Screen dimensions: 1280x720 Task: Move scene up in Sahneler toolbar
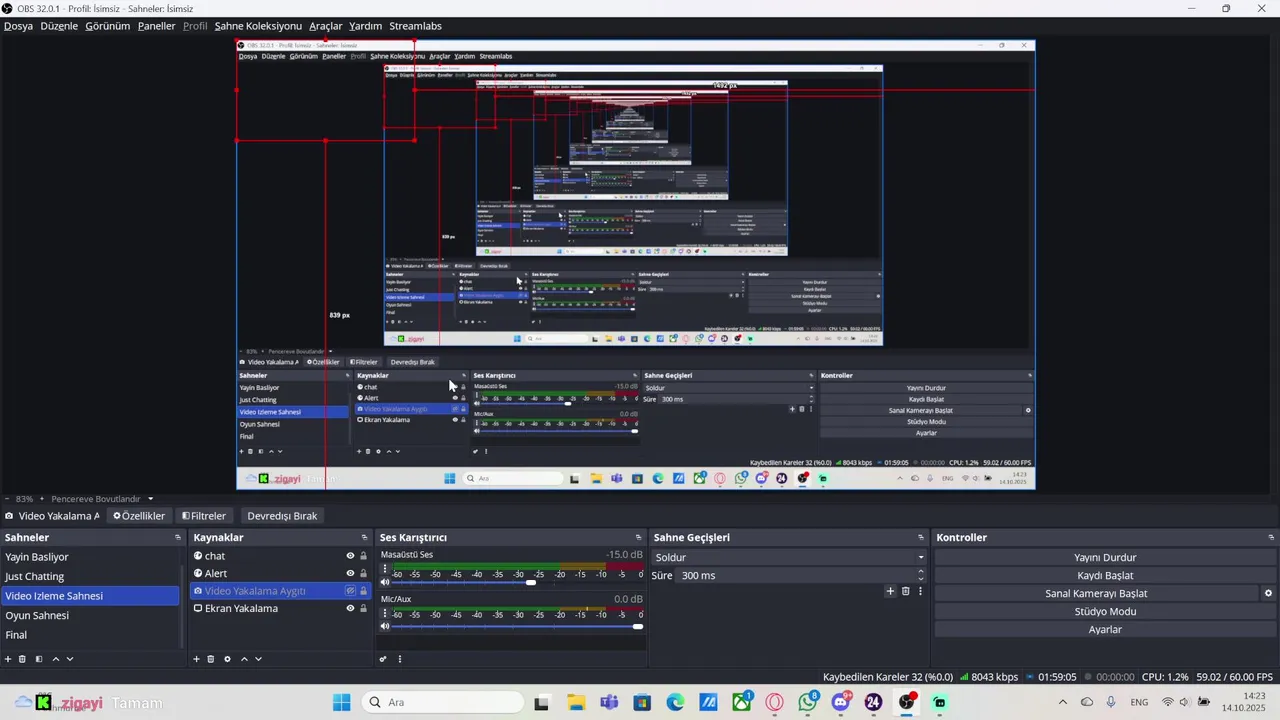pyautogui.click(x=56, y=659)
